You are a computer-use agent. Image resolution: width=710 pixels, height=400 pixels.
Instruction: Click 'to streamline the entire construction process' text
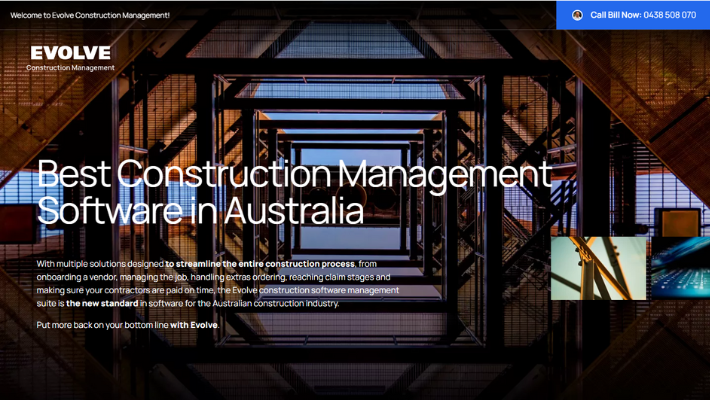[x=260, y=264]
